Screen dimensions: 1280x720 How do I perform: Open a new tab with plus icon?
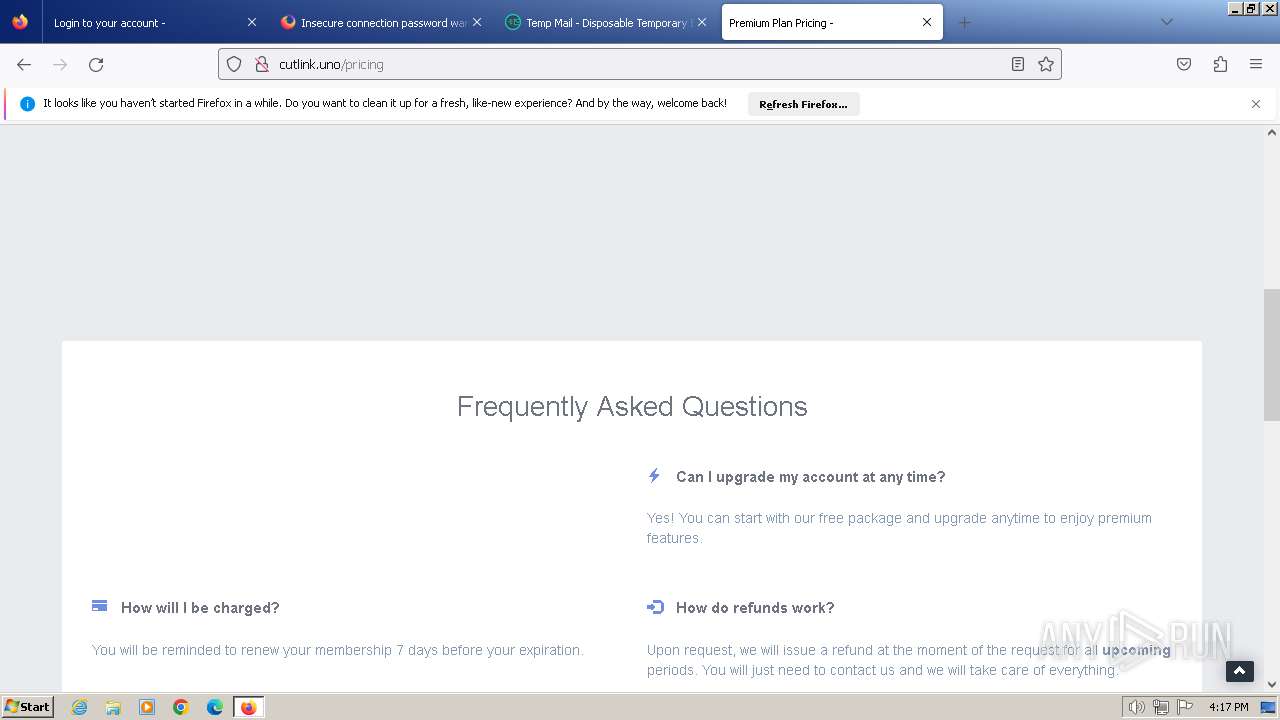point(964,22)
